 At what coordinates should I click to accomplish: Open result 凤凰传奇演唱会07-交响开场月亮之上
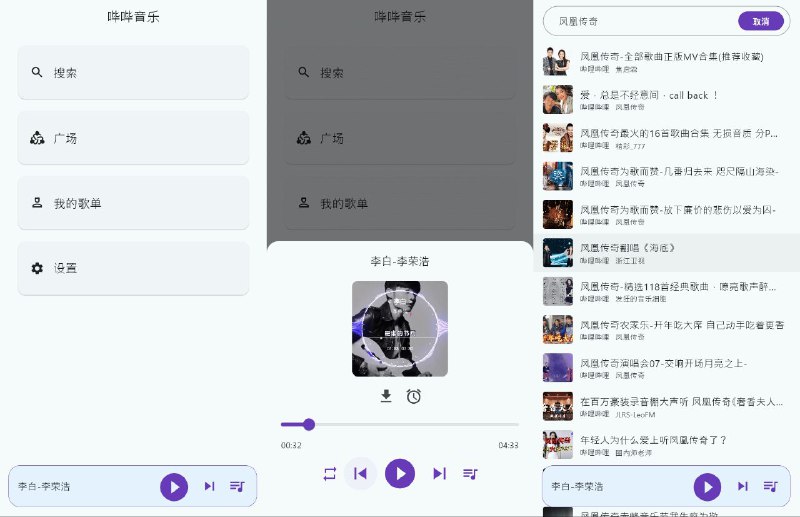[x=666, y=368]
